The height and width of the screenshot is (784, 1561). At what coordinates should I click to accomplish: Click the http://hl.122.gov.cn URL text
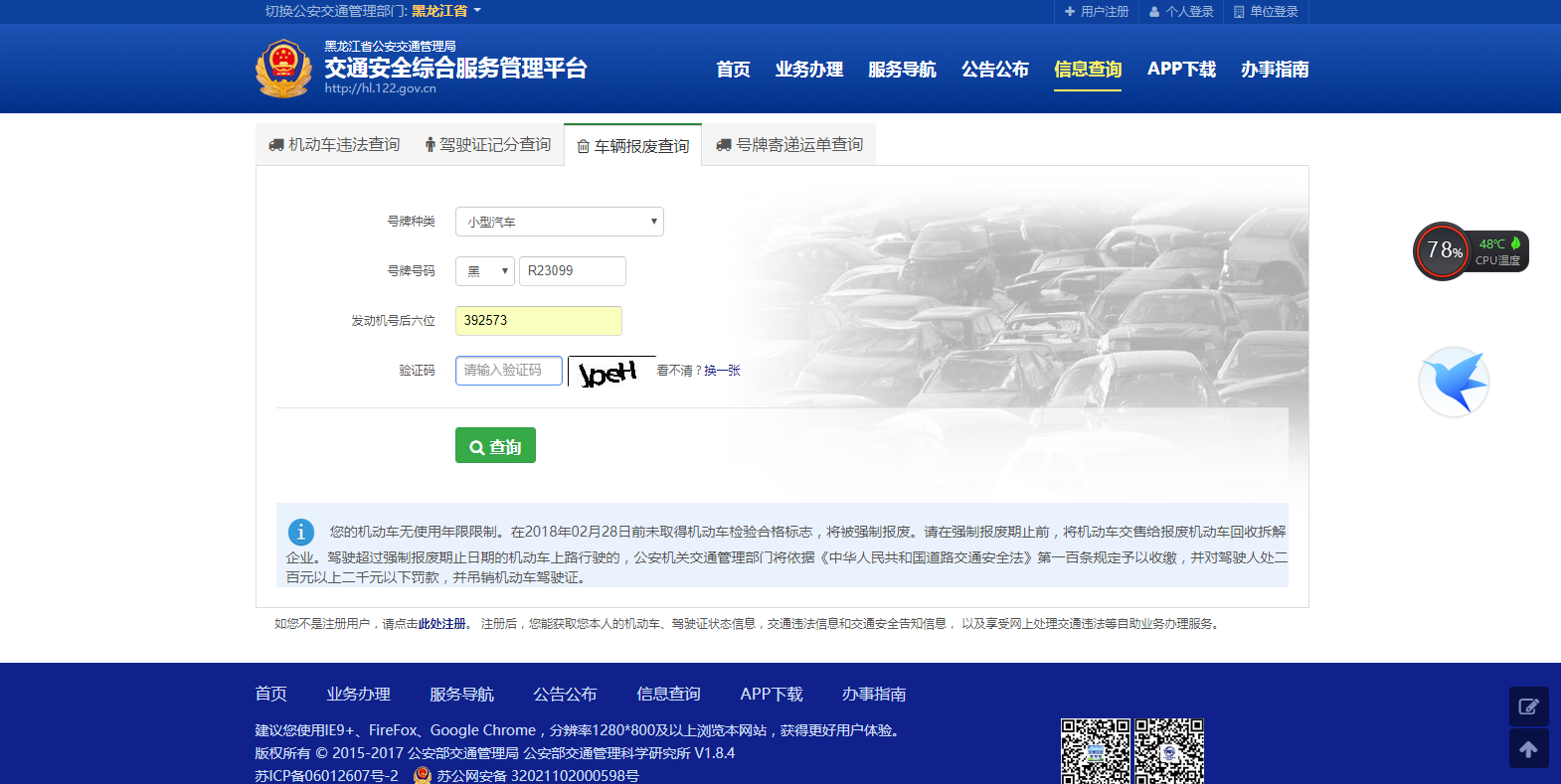pyautogui.click(x=380, y=88)
